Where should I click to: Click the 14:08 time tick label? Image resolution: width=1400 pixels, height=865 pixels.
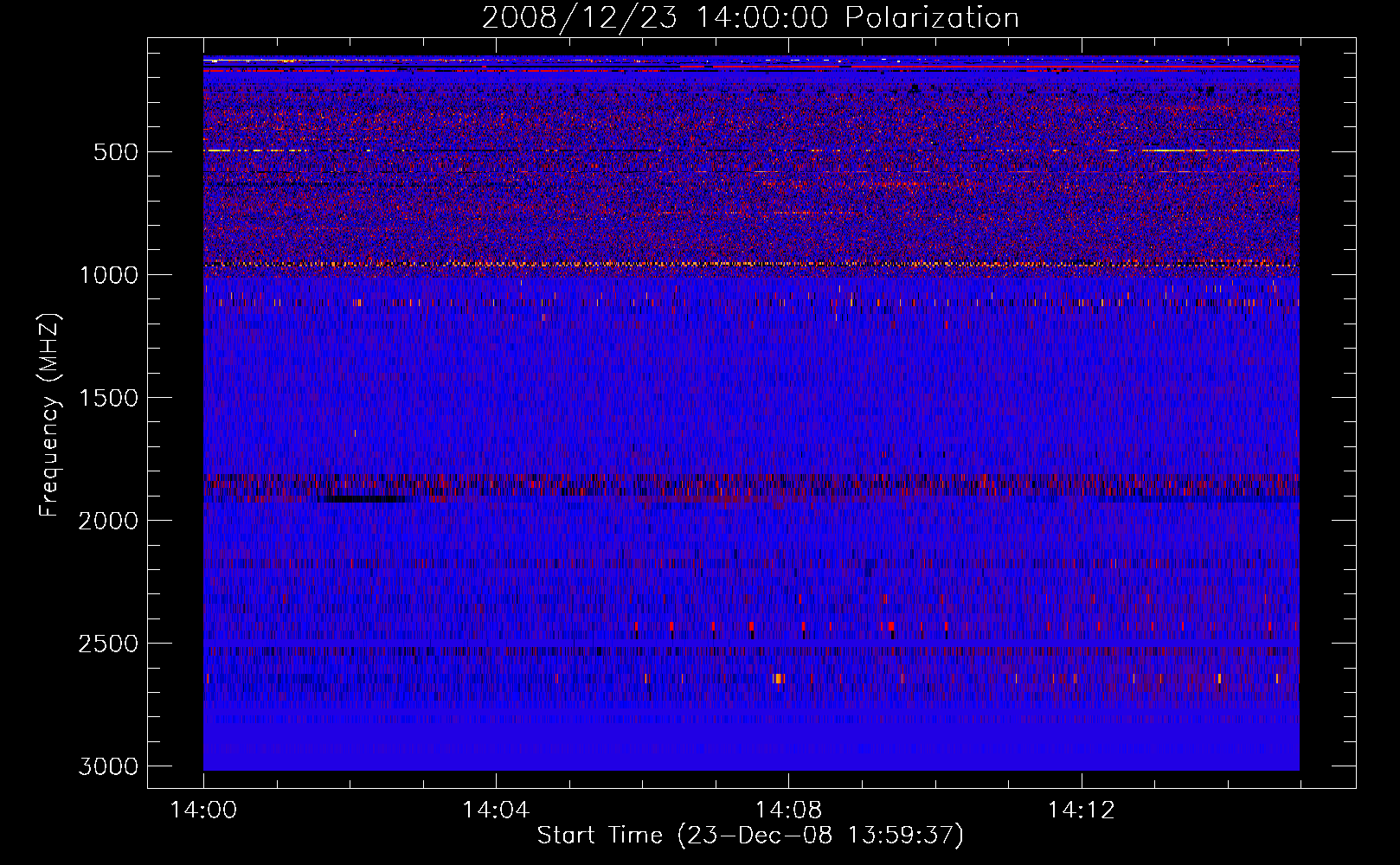[x=788, y=811]
